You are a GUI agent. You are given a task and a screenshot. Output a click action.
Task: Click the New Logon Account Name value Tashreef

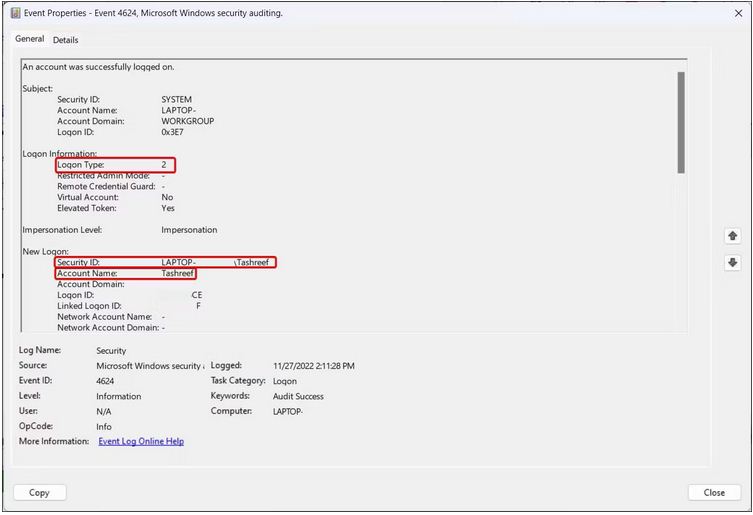pos(178,273)
